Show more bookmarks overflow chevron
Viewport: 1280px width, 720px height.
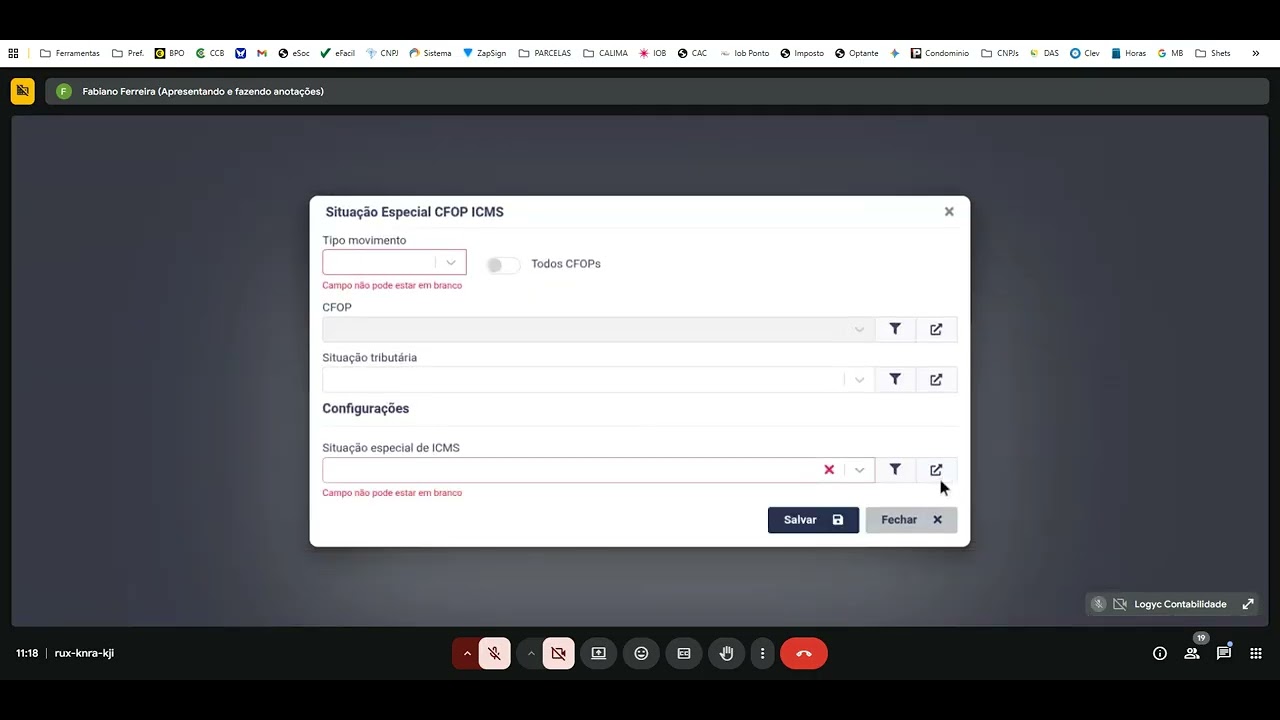point(1256,53)
